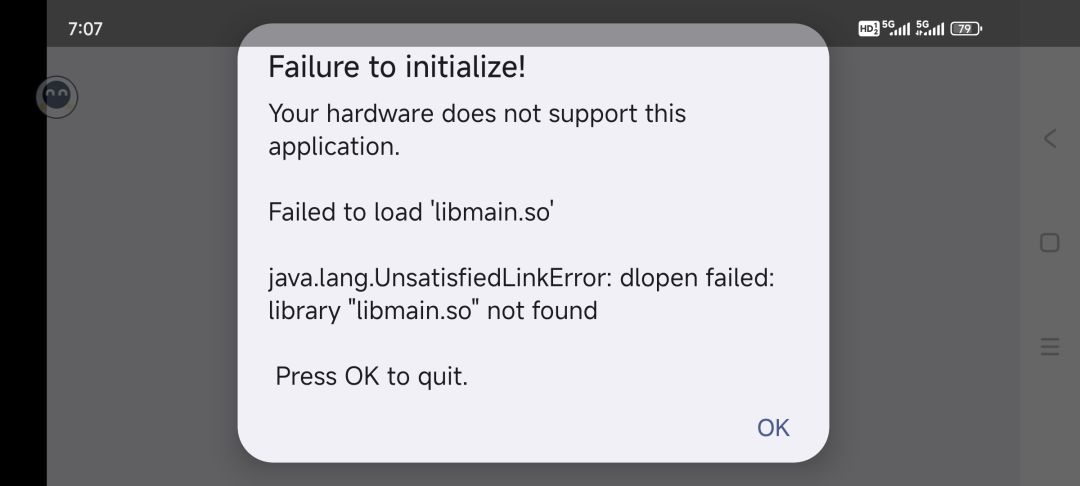
Task: Tap the first 5G signal indicator
Action: click(x=896, y=28)
